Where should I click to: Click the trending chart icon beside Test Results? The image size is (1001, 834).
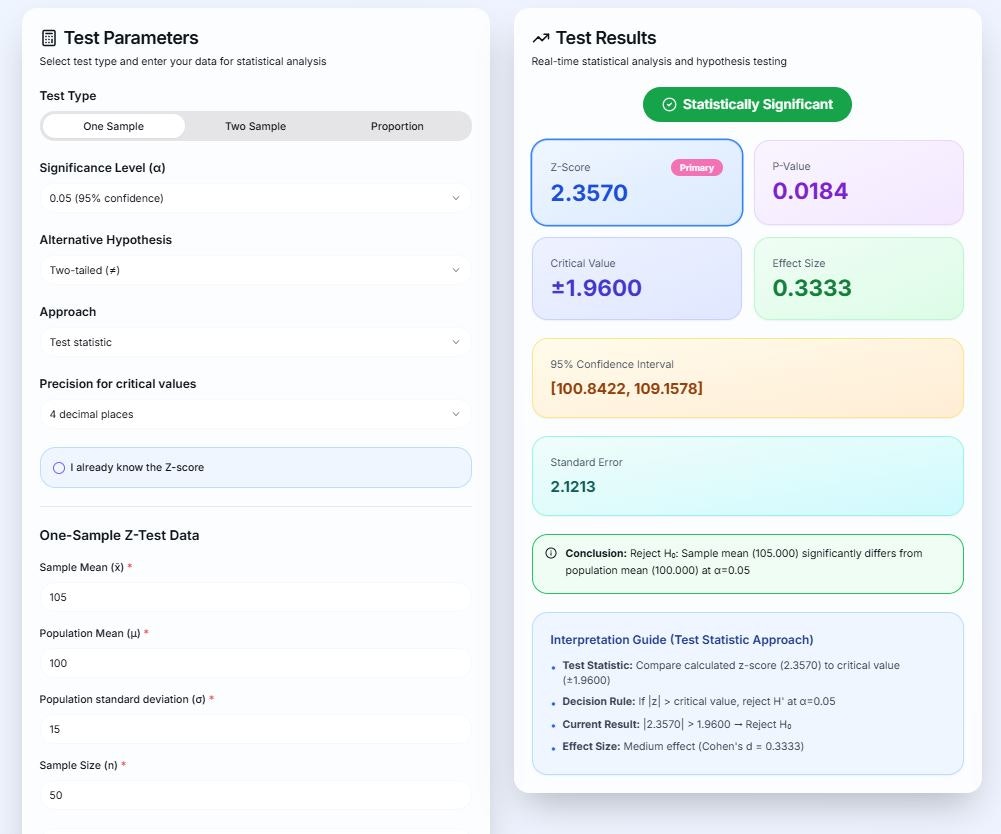(x=538, y=37)
